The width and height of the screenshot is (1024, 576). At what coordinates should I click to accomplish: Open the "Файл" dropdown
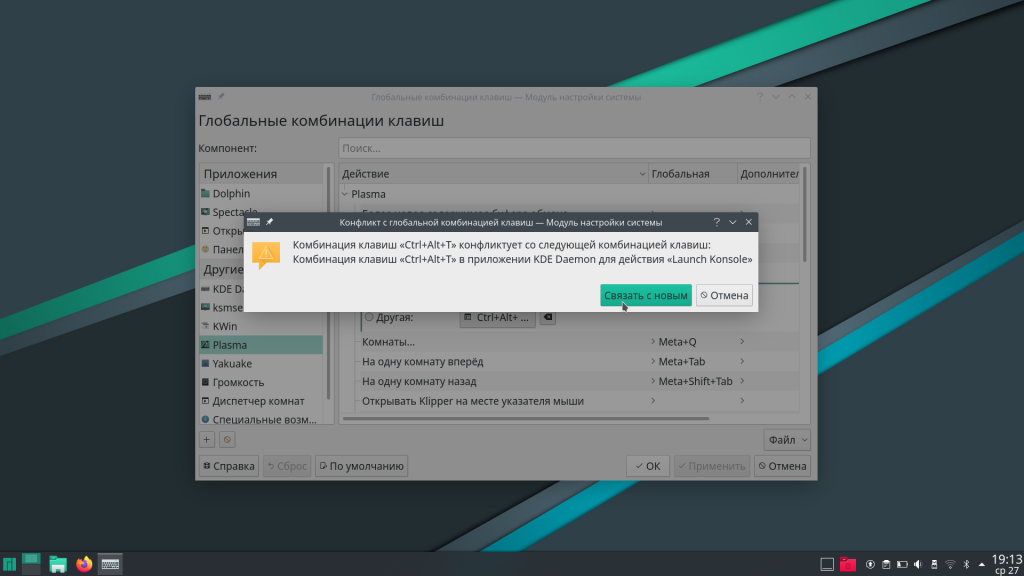pyautogui.click(x=786, y=439)
